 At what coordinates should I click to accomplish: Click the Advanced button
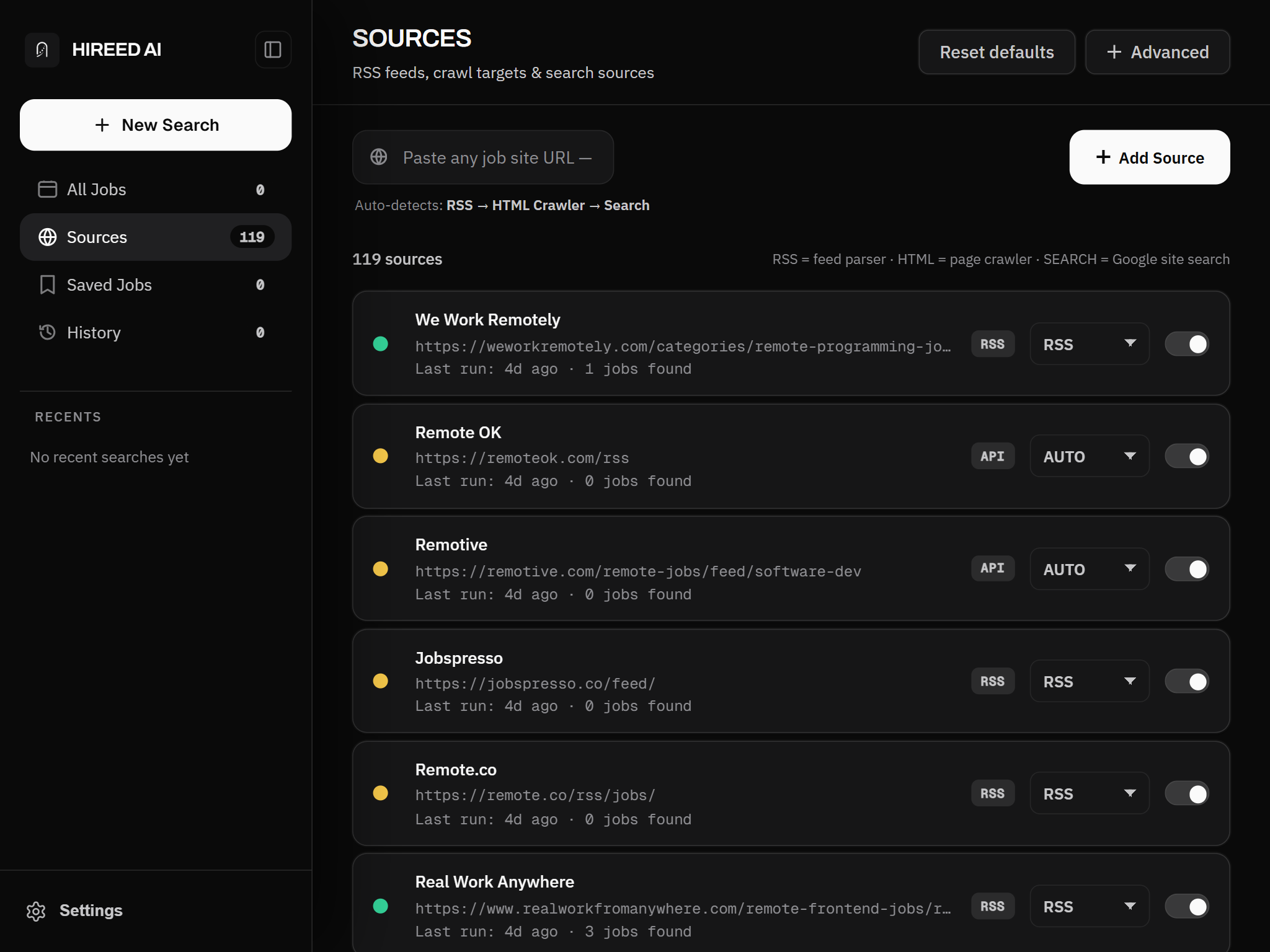[1157, 52]
